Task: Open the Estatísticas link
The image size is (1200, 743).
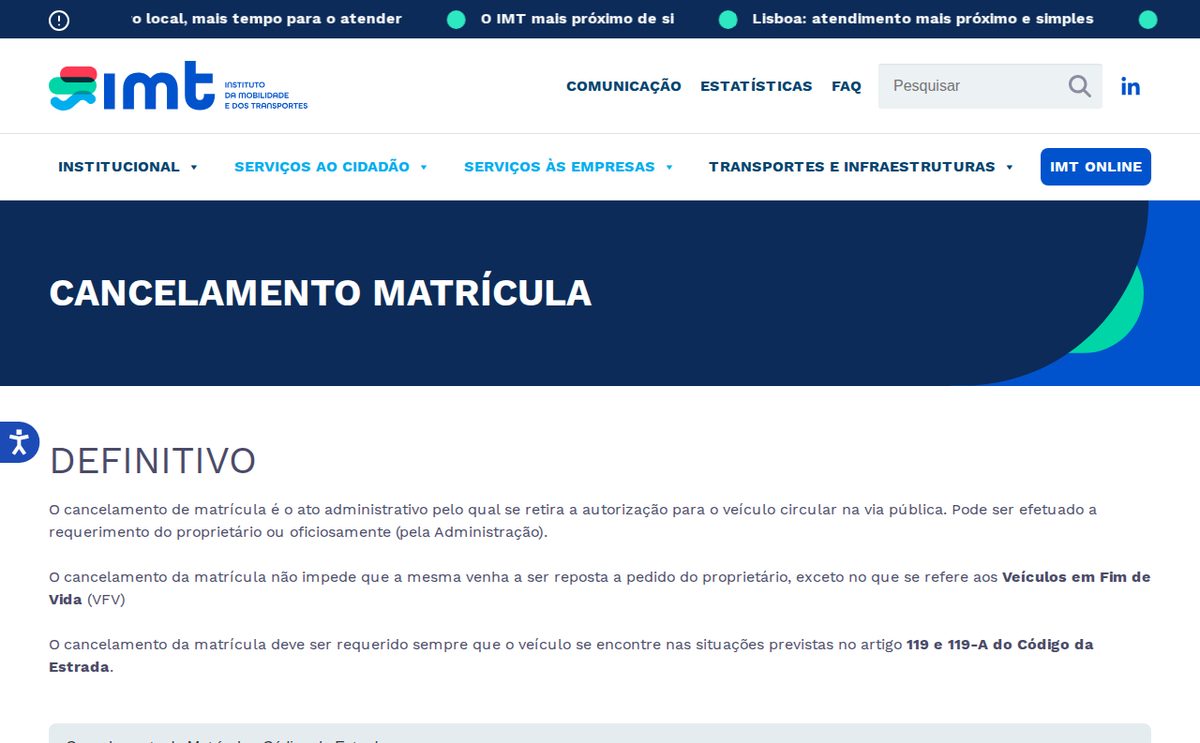Action: (x=756, y=86)
